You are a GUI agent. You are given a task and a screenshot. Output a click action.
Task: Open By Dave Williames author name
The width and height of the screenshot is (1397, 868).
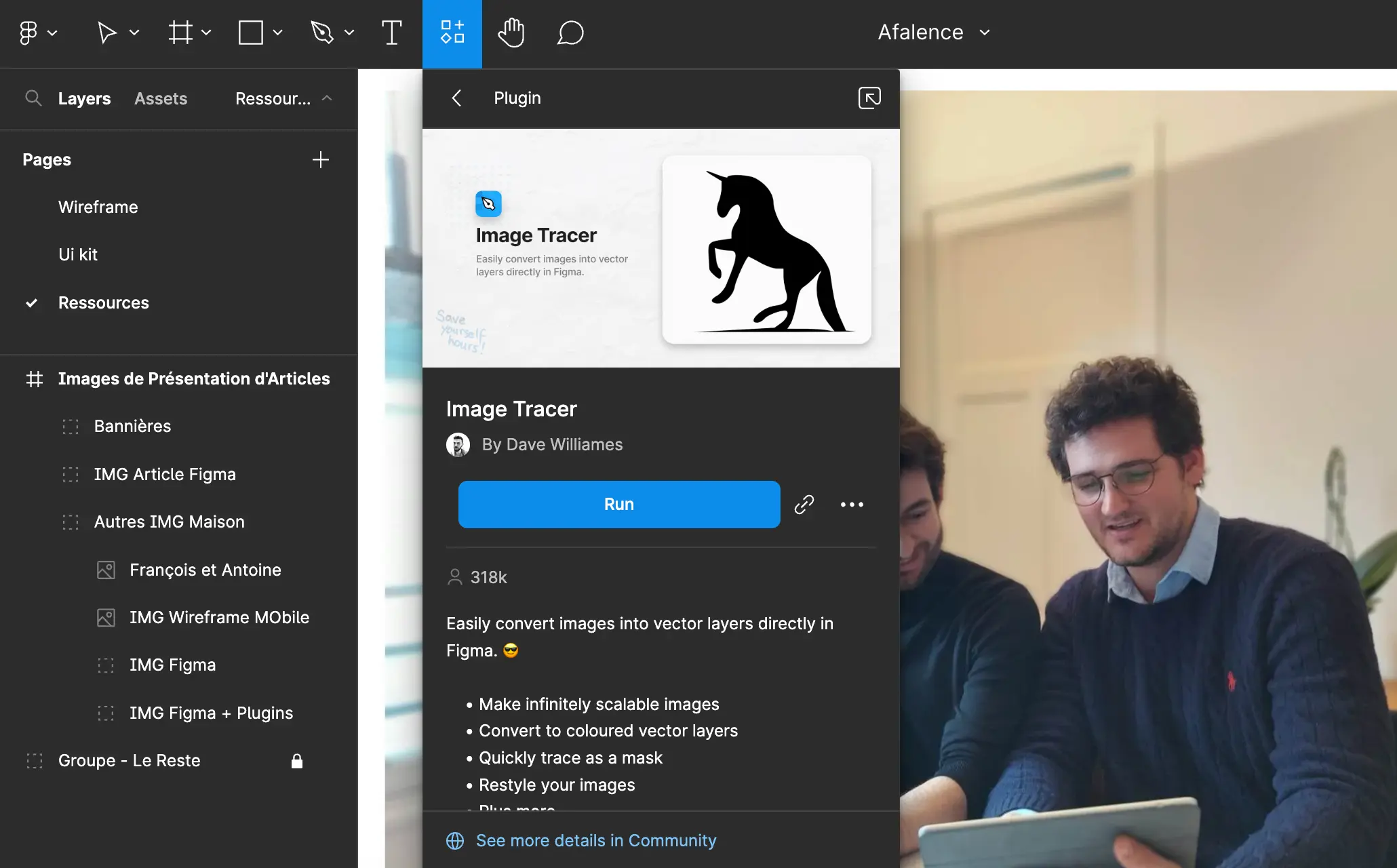click(552, 444)
